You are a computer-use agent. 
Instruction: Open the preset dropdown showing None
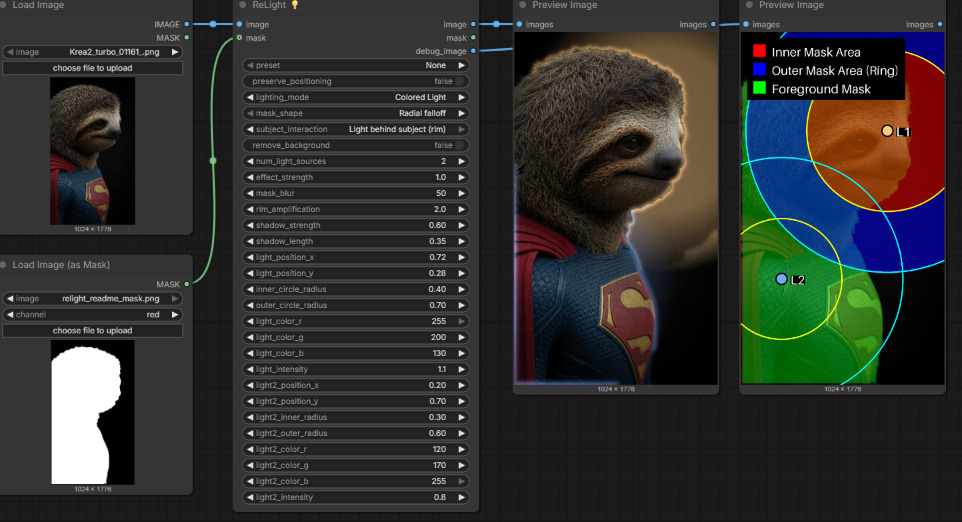[x=356, y=65]
